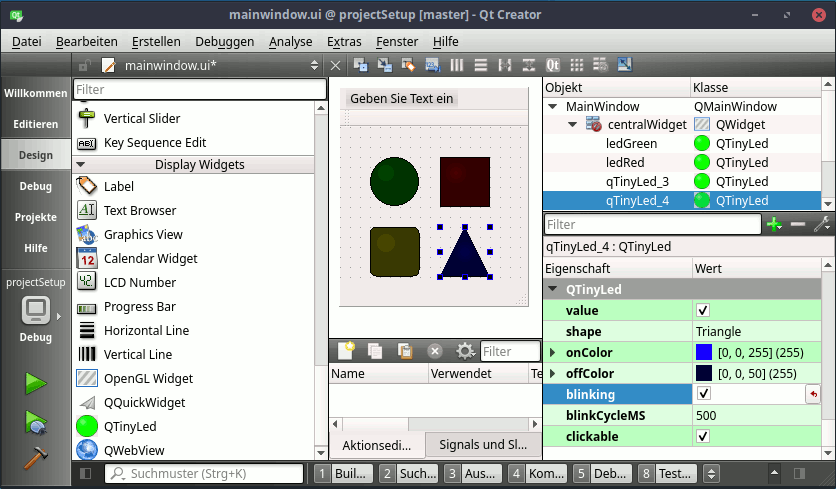This screenshot has height=489, width=836.
Task: Collapse the centralWidget tree node
Action: tap(573, 125)
